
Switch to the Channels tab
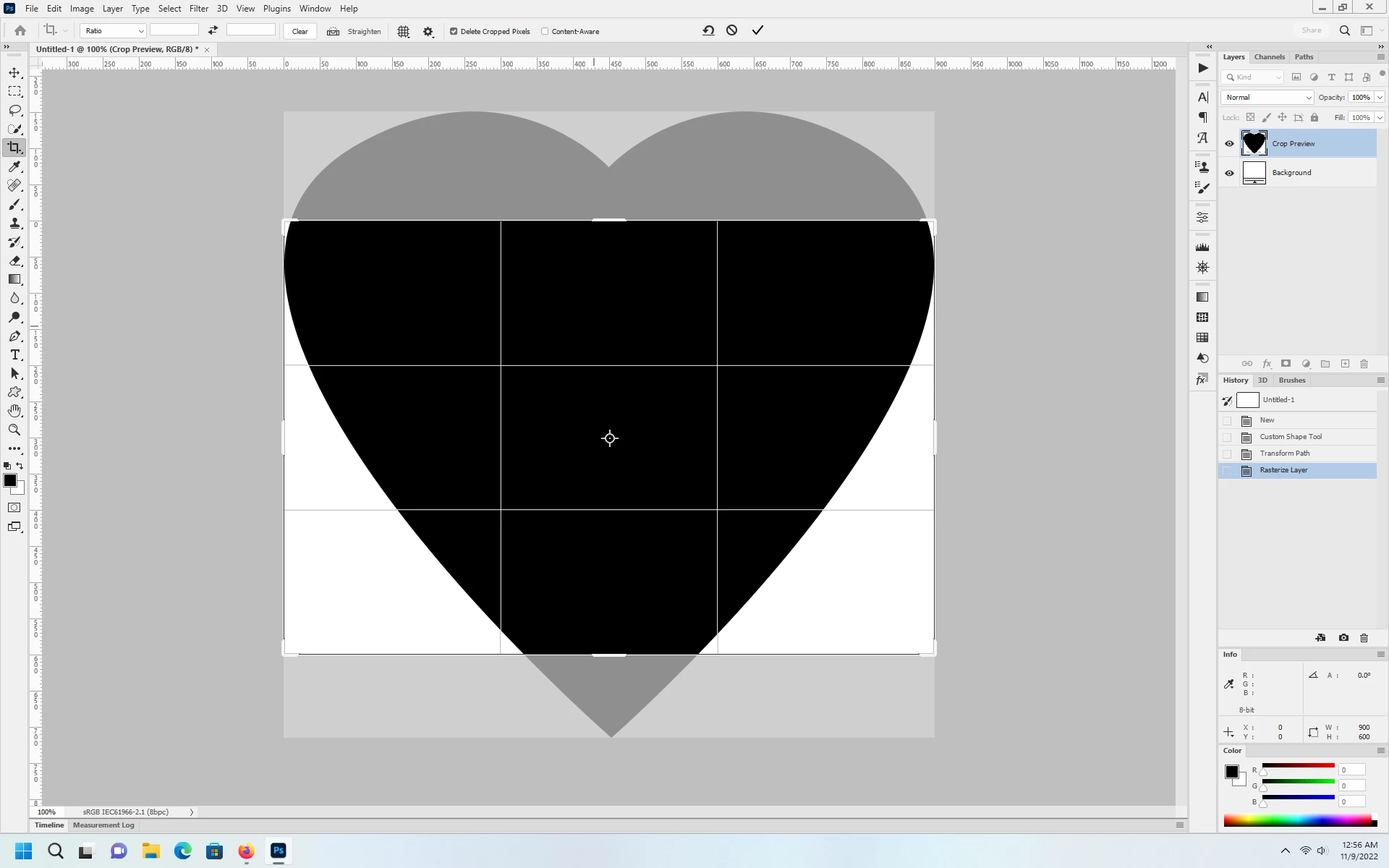pyautogui.click(x=1269, y=57)
